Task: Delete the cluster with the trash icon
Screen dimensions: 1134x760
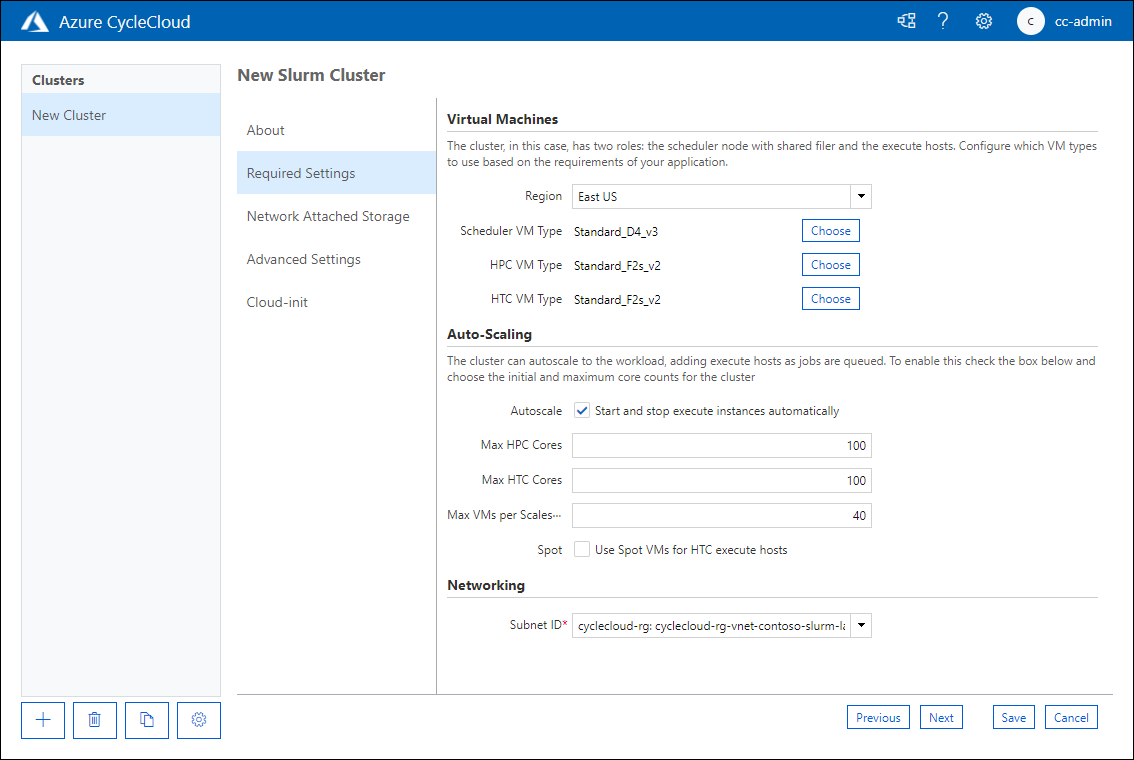Action: pos(94,720)
